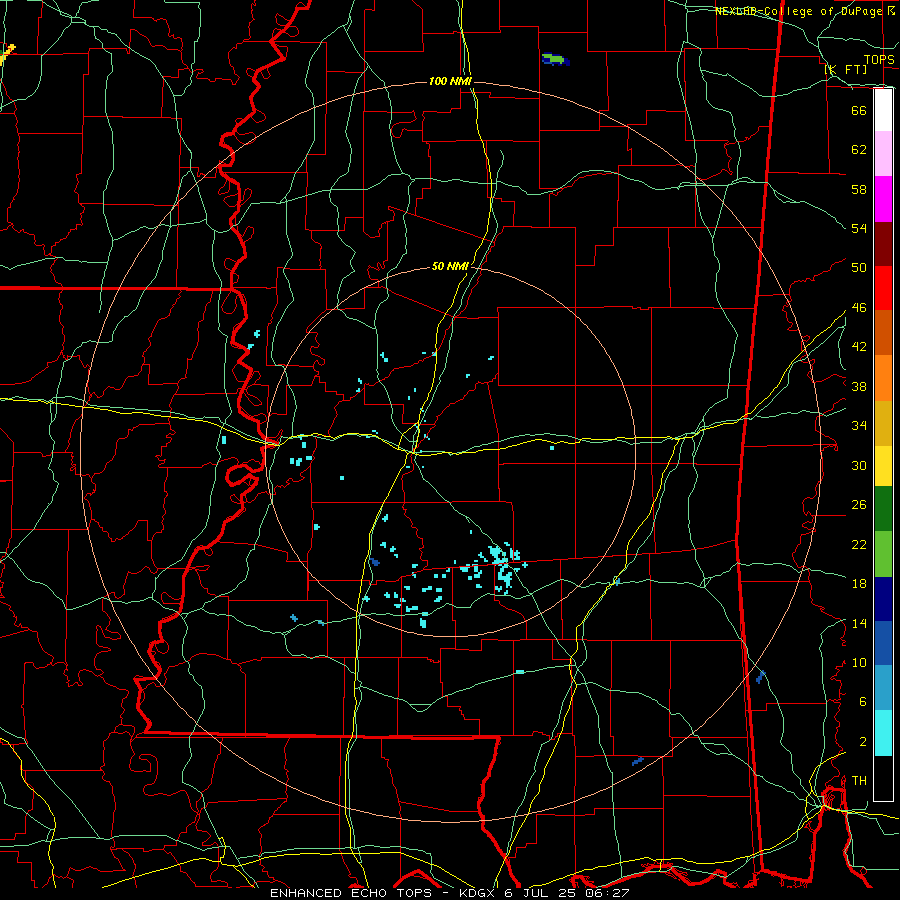Click the white swatch on the tops legend
Image resolution: width=900 pixels, height=900 pixels.
pyautogui.click(x=883, y=110)
